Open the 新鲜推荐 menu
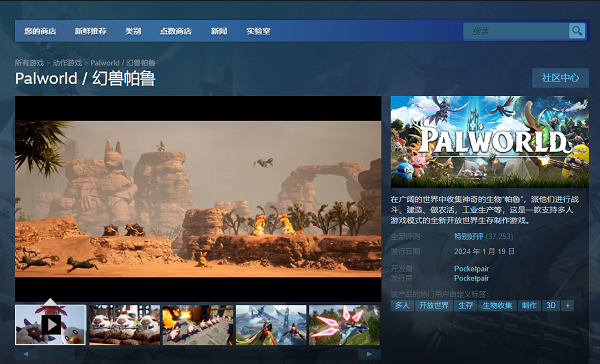The width and height of the screenshot is (600, 364). click(90, 31)
